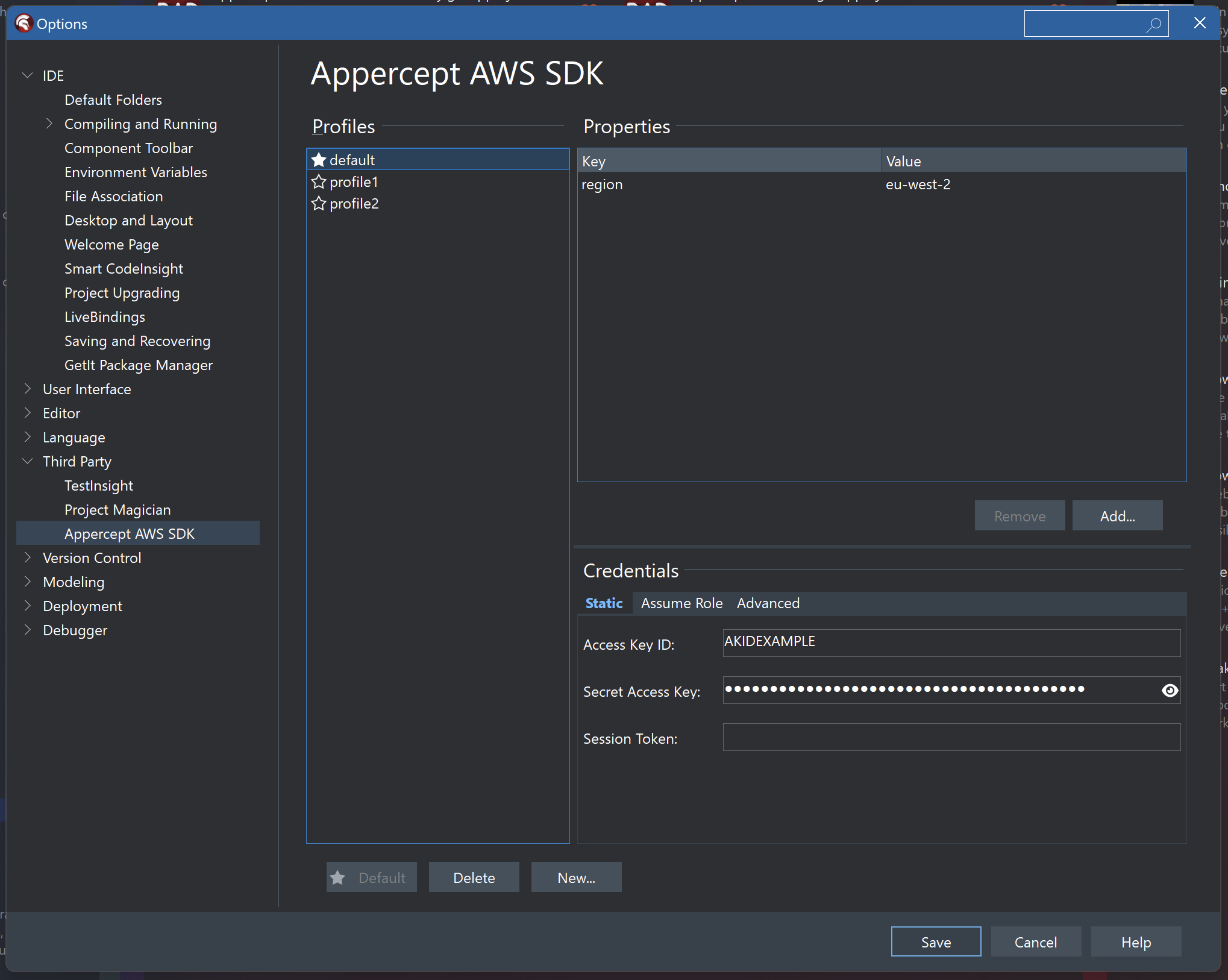Viewport: 1228px width, 980px height.
Task: Create a profile using the New button
Action: pos(575,878)
